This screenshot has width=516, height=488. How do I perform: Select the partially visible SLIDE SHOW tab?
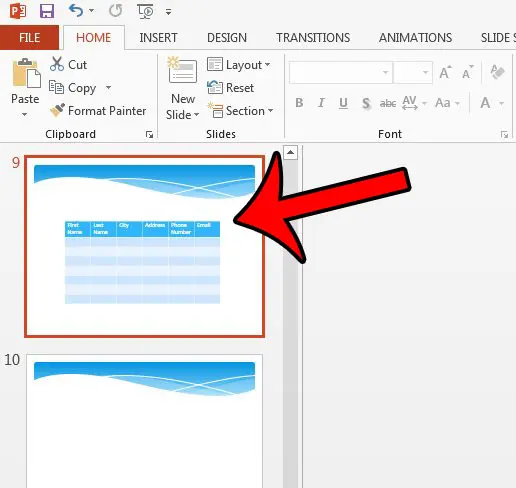coord(498,37)
